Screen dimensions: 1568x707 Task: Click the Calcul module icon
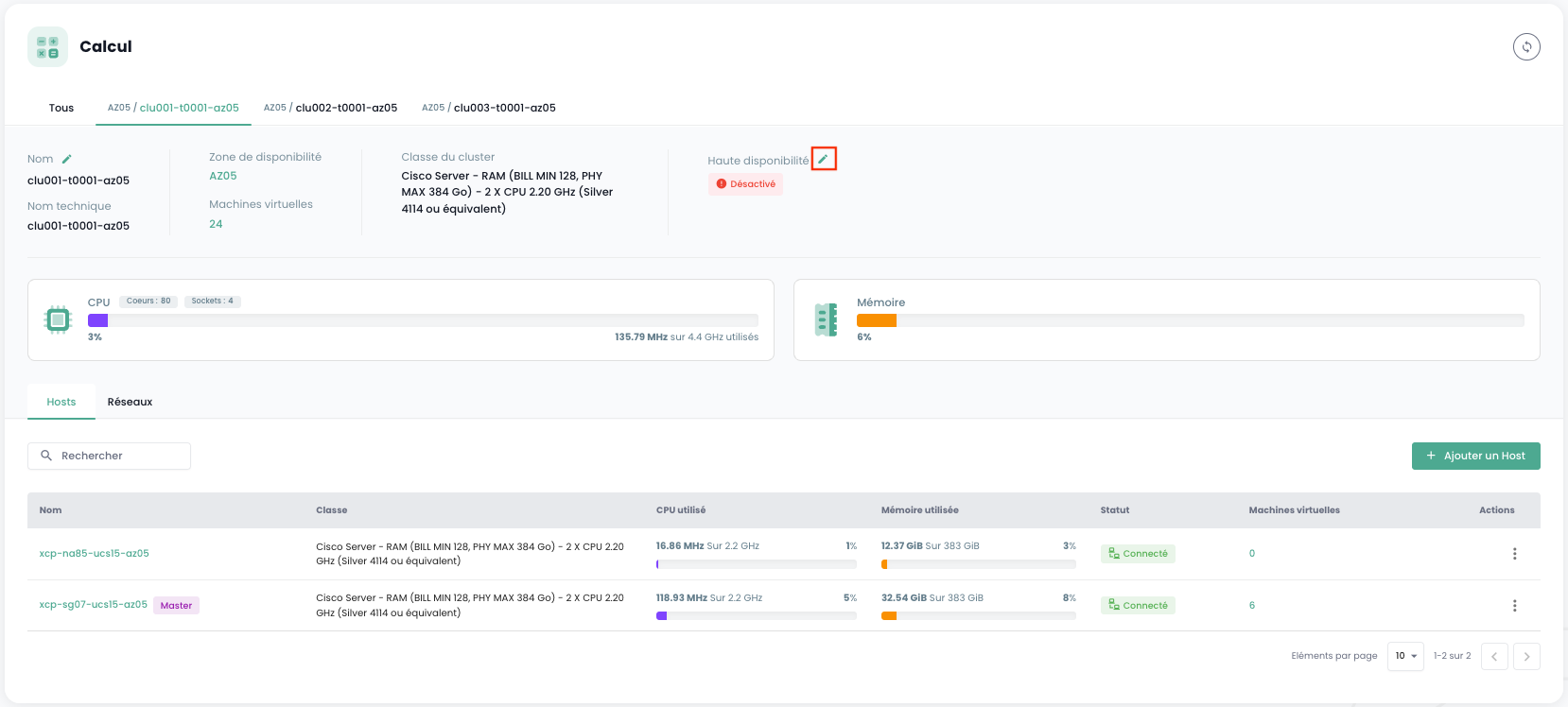pos(47,46)
